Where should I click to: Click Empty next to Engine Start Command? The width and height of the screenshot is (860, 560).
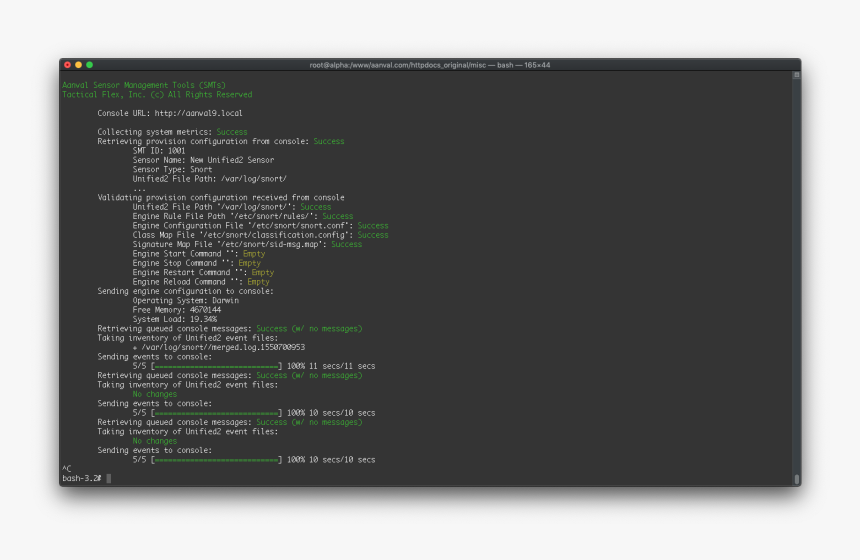(254, 254)
